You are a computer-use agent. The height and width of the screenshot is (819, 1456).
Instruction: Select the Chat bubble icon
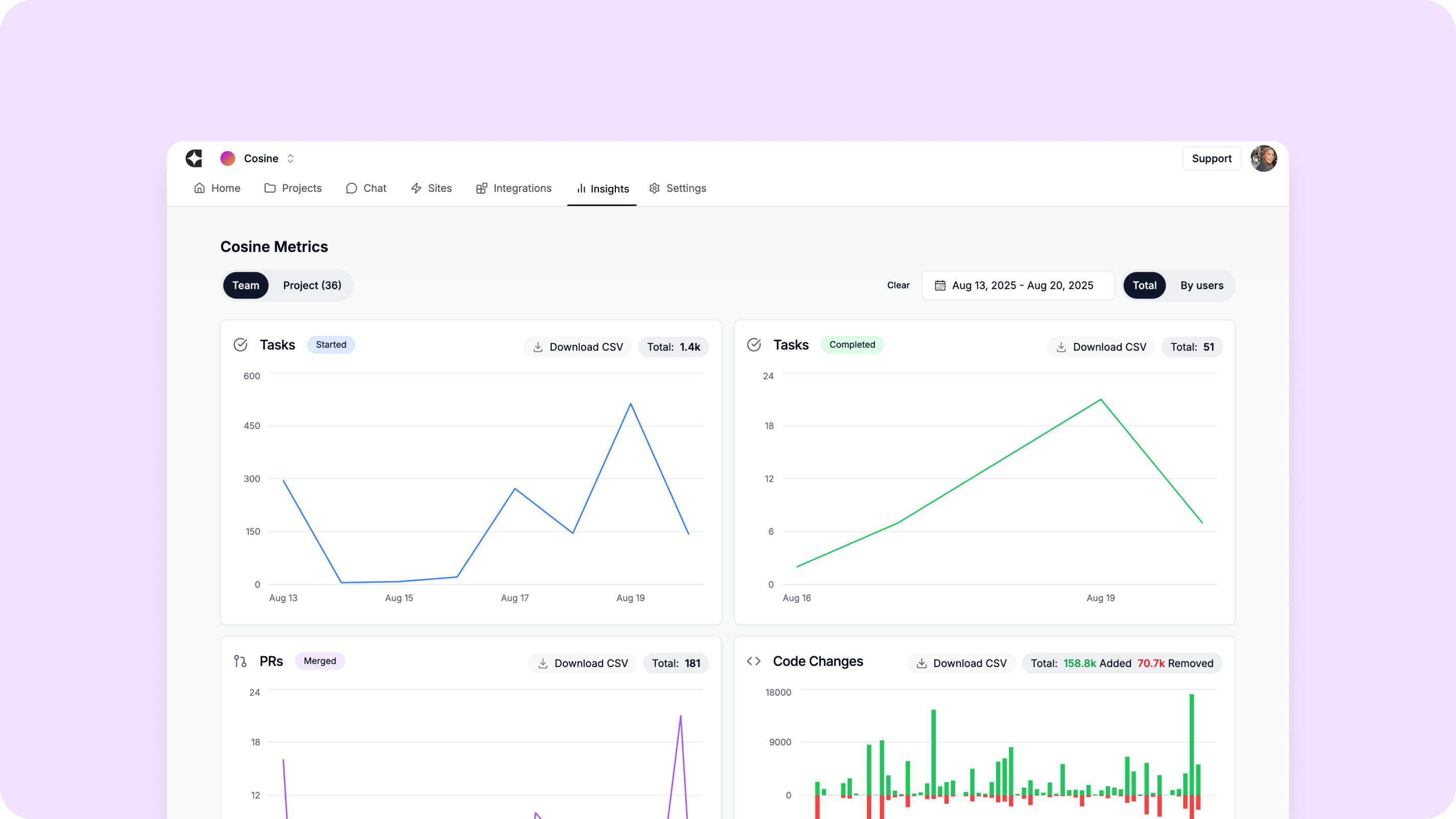coord(352,188)
